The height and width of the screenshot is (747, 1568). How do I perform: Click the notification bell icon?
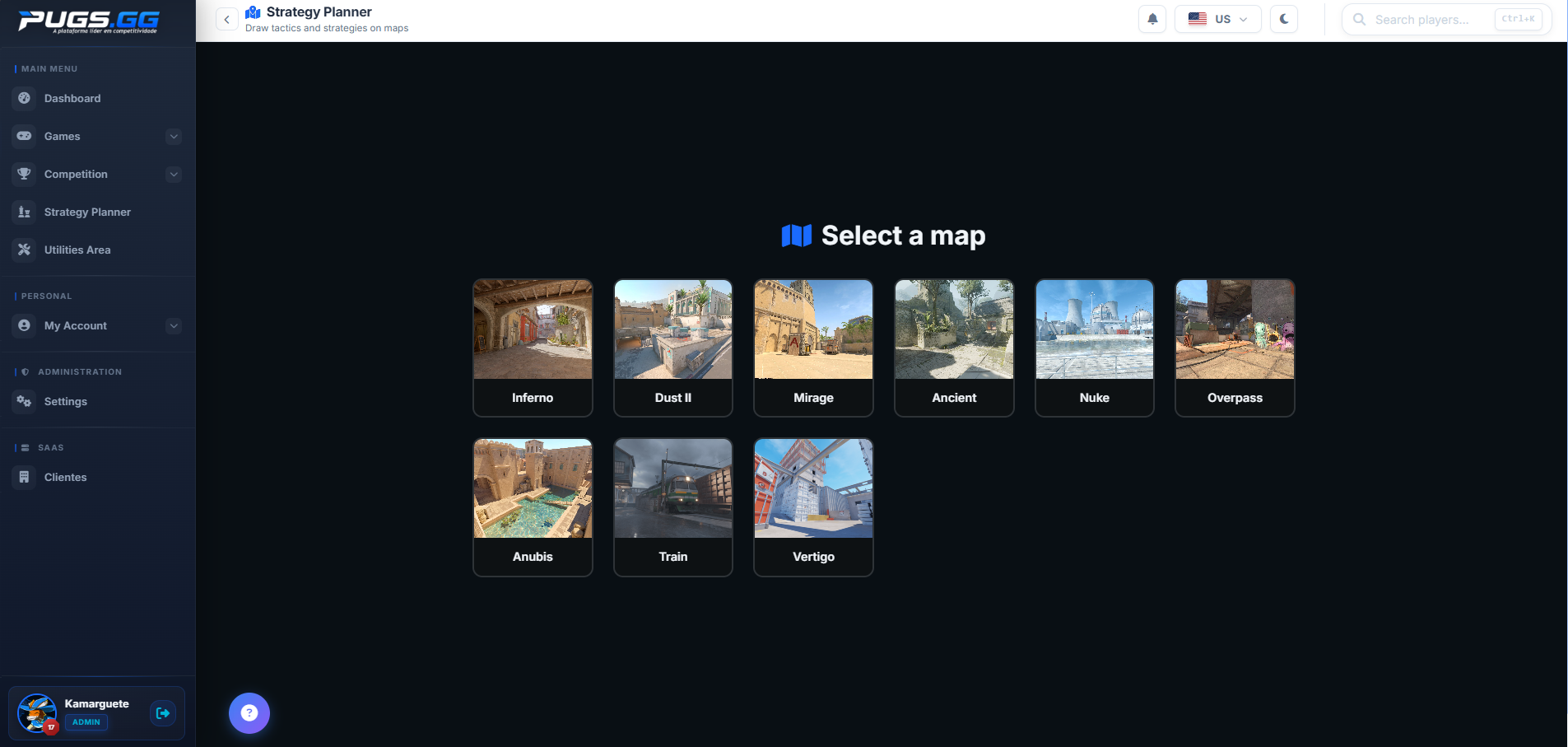pyautogui.click(x=1152, y=19)
